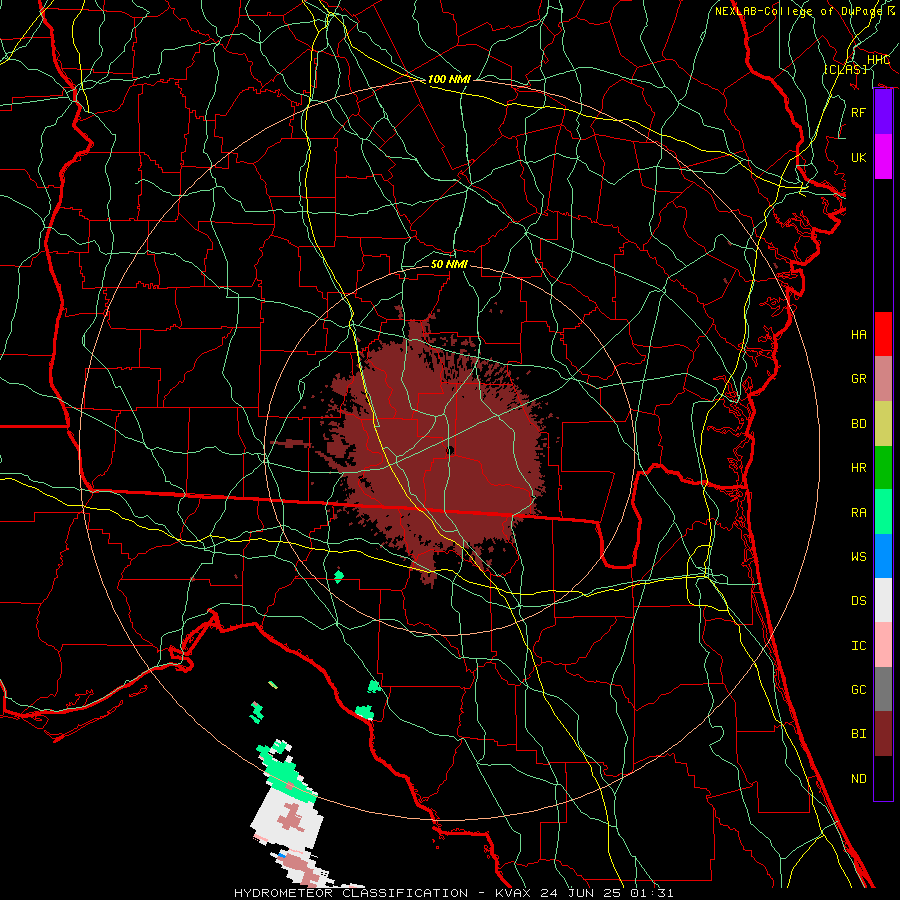Pick the RA light green swatch
Screen dimensions: 900x900
click(883, 512)
